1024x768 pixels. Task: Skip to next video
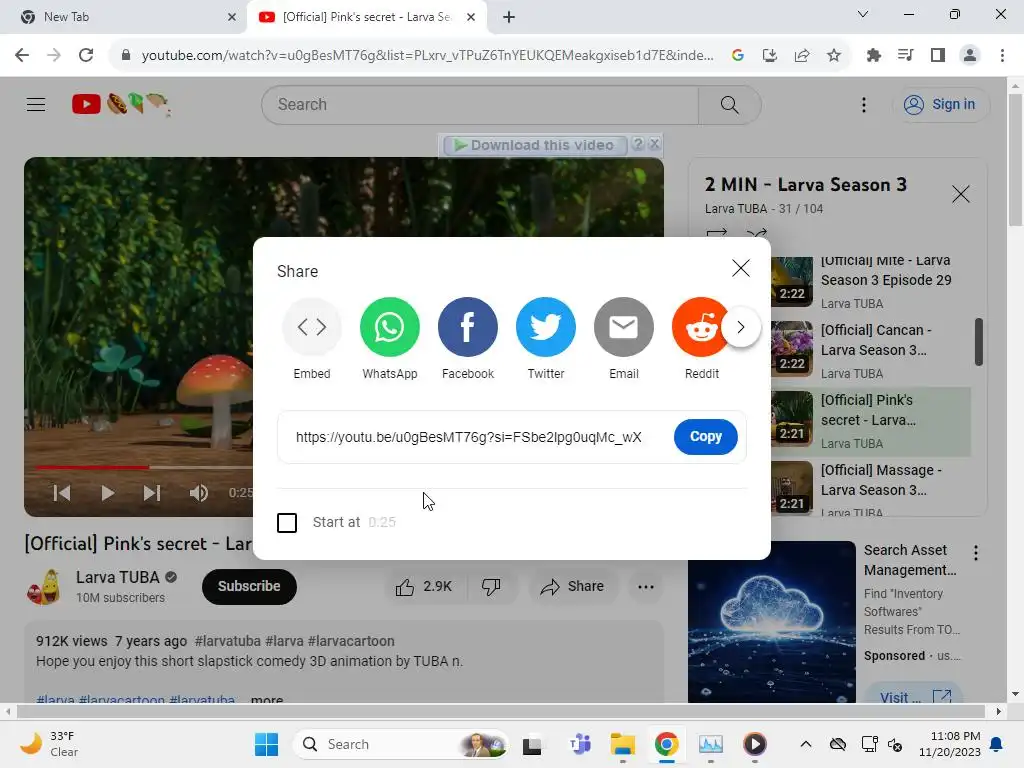pos(152,493)
